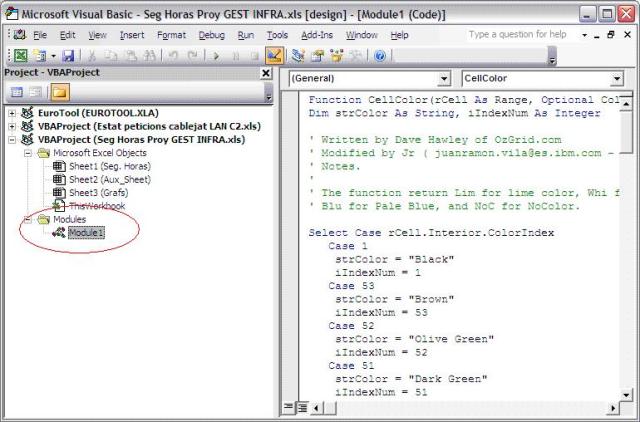640x422 pixels.
Task: Open the Add-Ins menu
Action: coord(317,35)
